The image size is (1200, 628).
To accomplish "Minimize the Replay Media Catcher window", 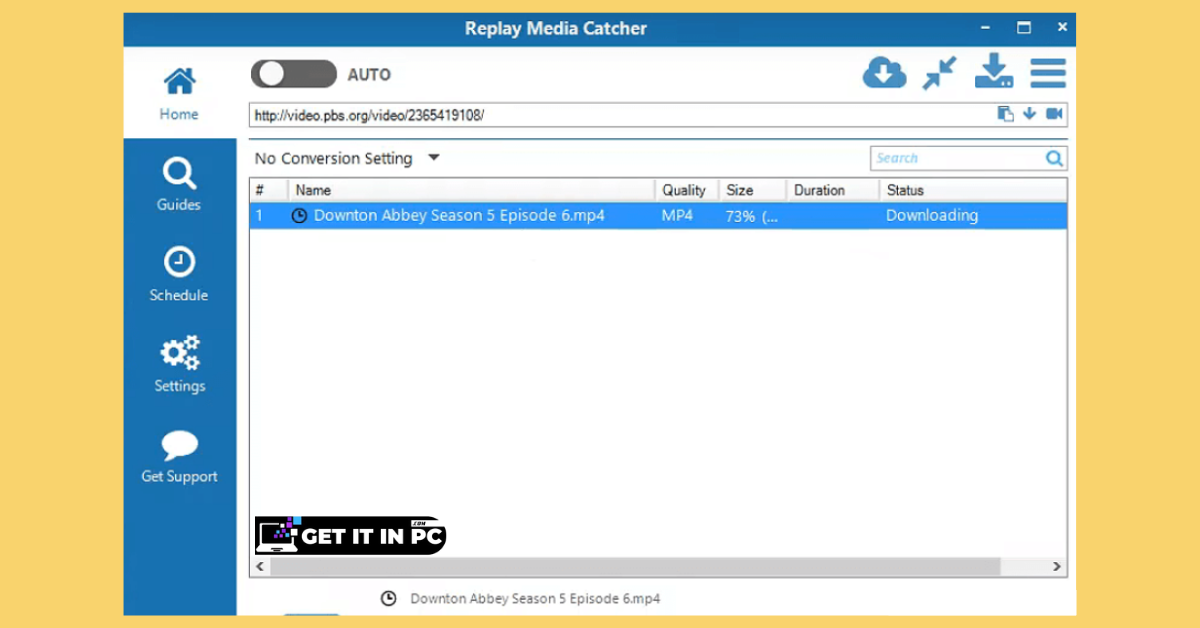I will [984, 27].
